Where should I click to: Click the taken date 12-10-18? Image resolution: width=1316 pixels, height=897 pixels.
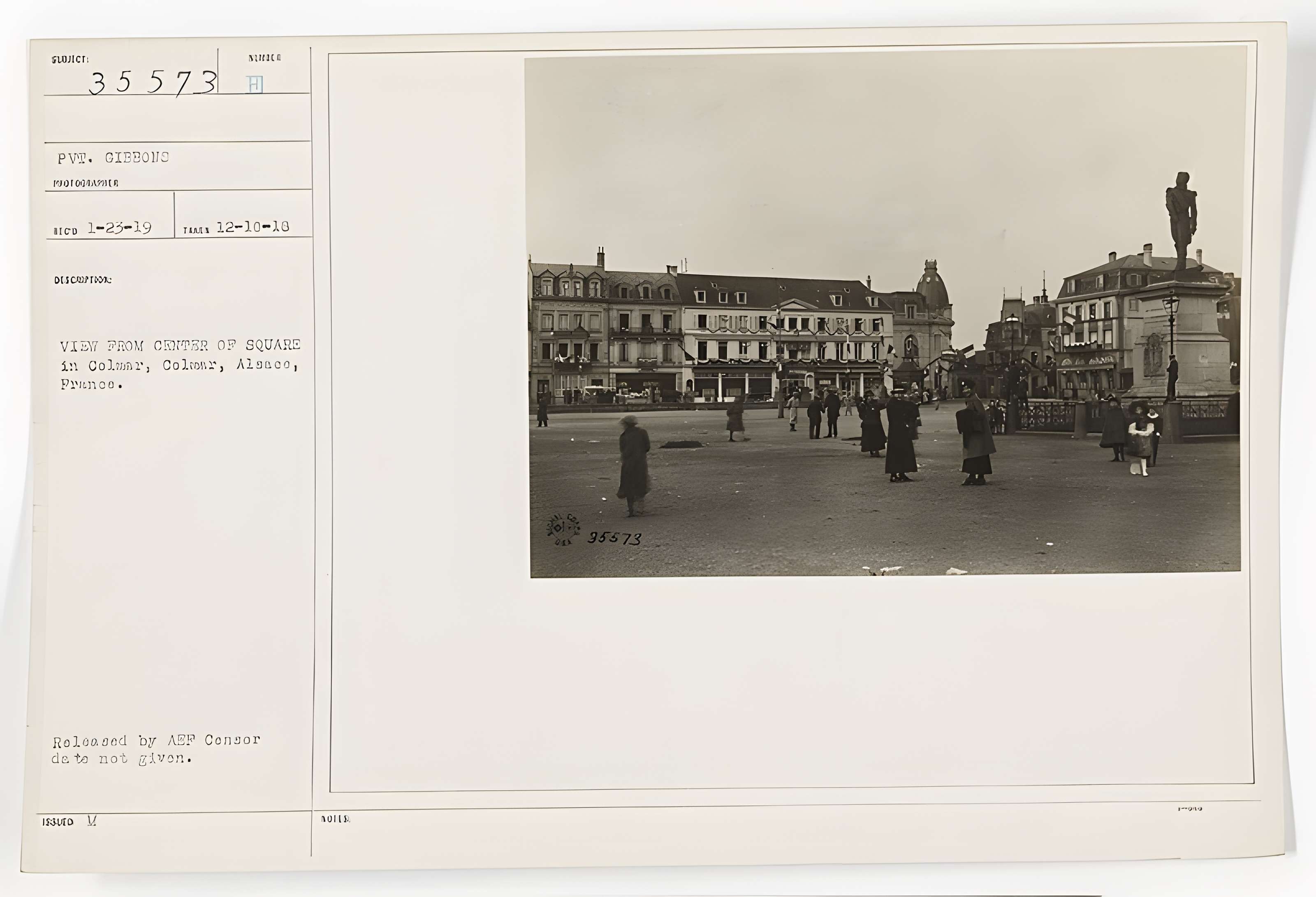pos(253,227)
